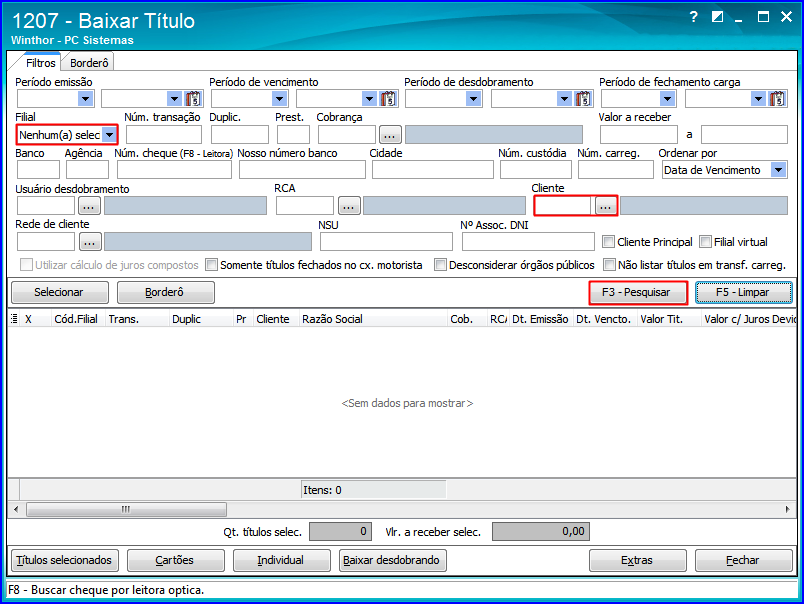804x604 pixels.
Task: Open Usuário desdobramento lookup ellipsis button
Action: click(89, 206)
